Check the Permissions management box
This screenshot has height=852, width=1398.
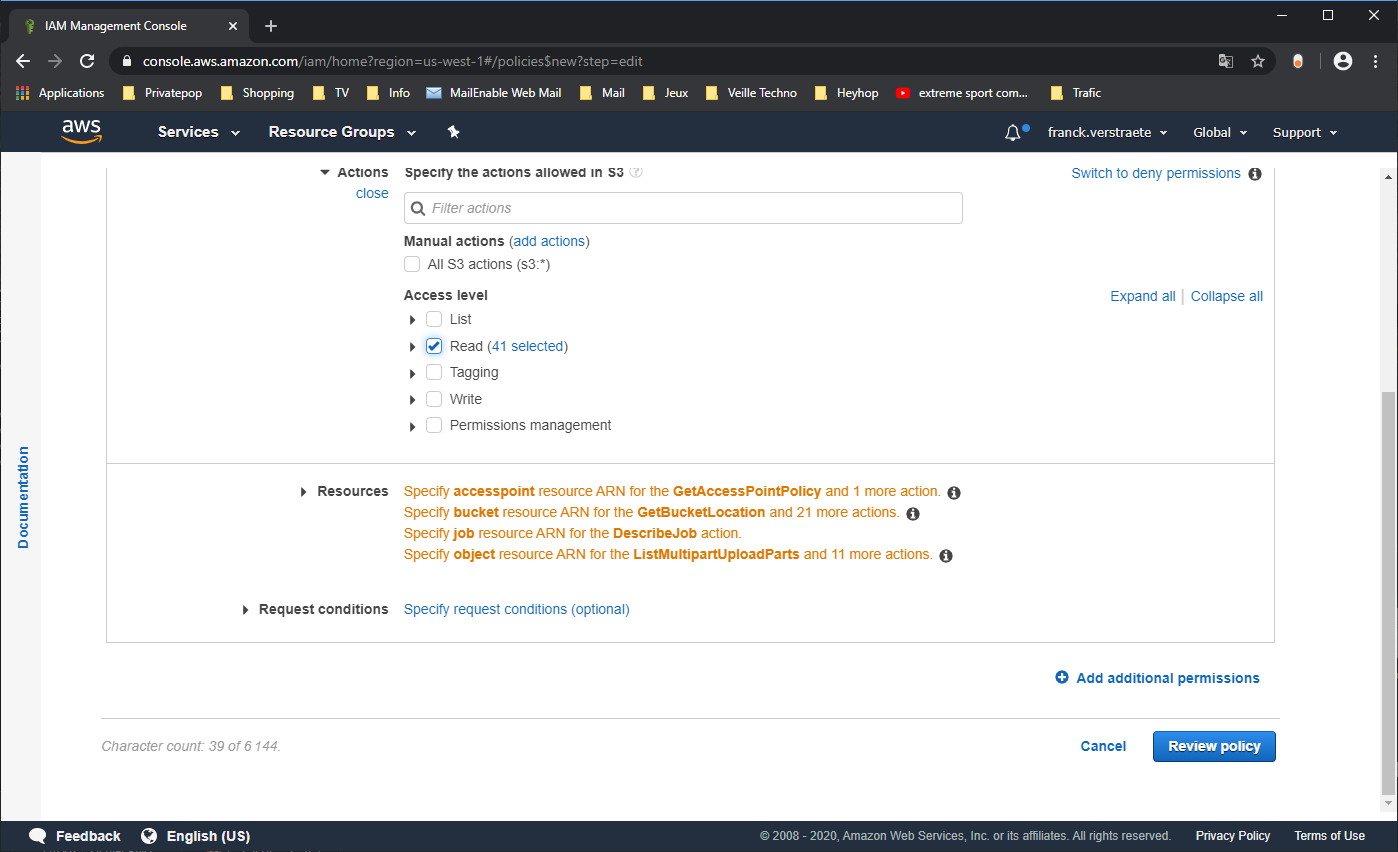[434, 425]
